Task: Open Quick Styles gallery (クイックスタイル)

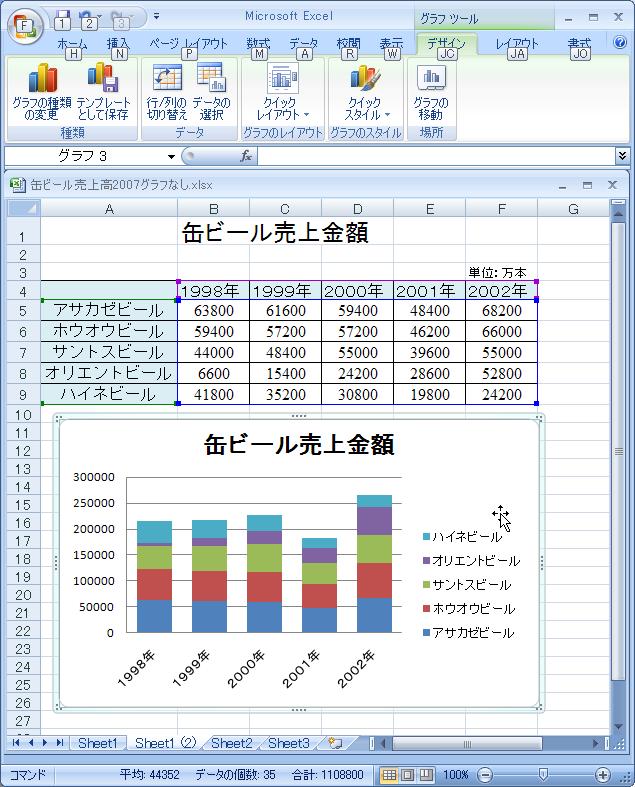Action: (x=366, y=92)
